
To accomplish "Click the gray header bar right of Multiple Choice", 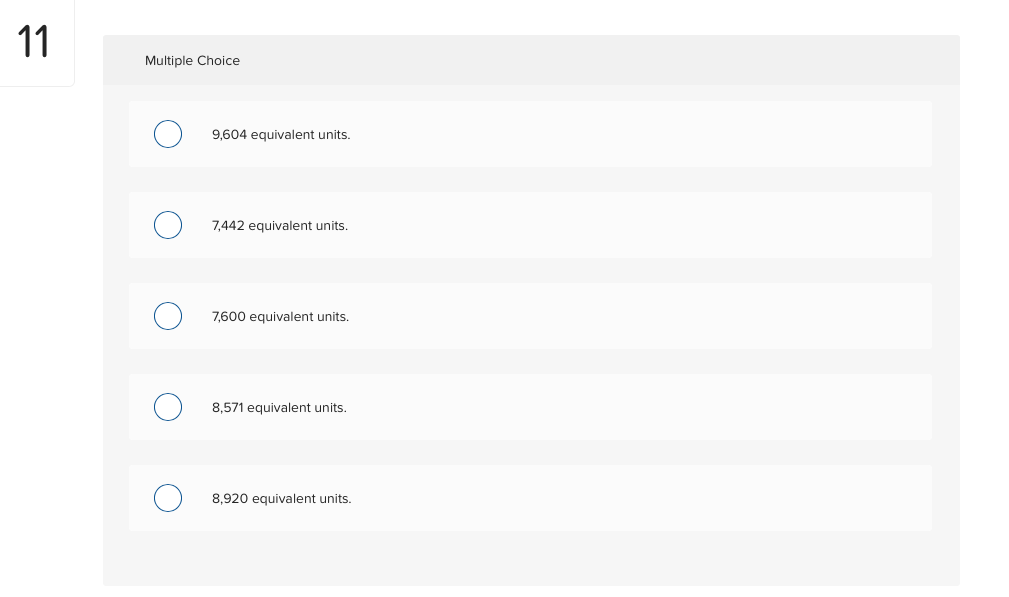I will [598, 60].
